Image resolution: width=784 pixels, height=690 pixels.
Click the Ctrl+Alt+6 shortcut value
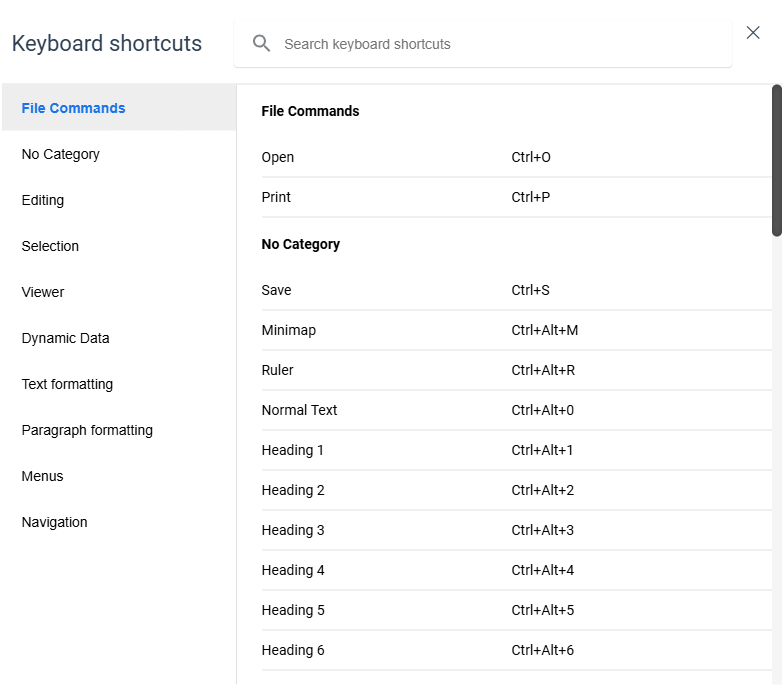[x=542, y=650]
